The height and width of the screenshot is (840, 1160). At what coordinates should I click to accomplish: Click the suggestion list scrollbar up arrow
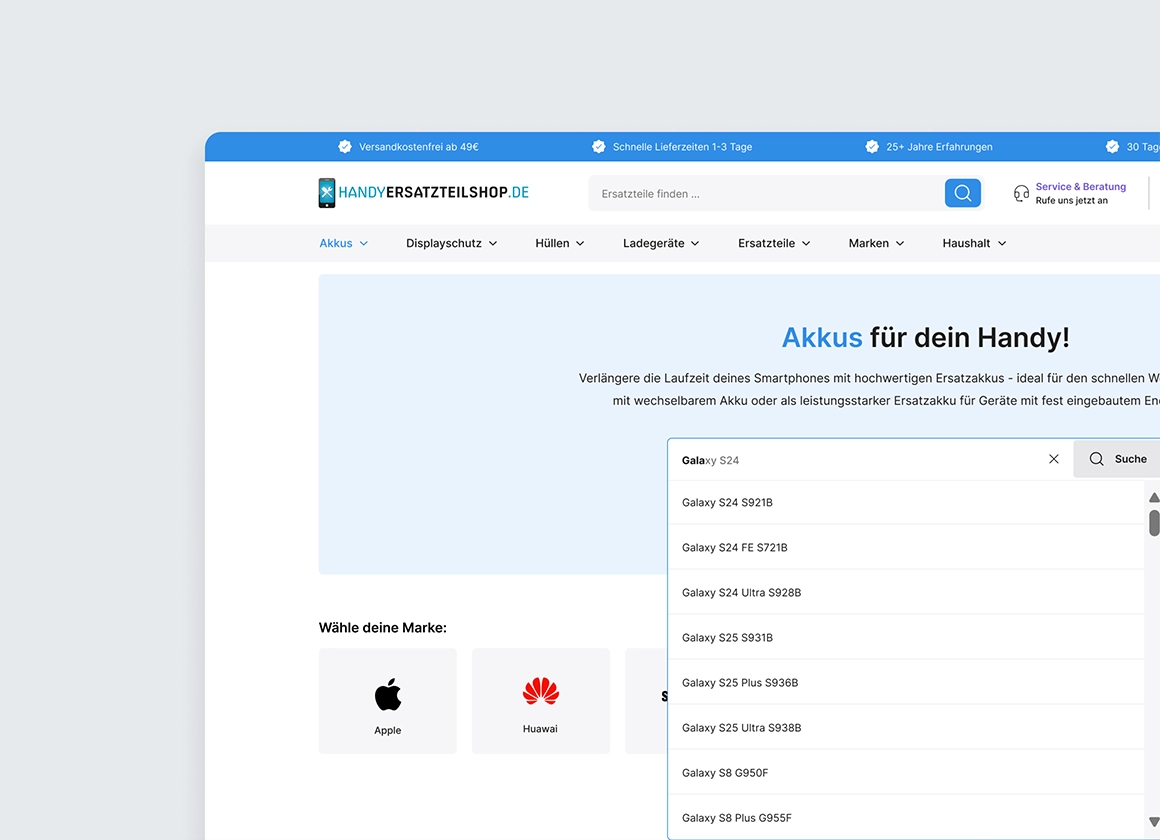click(x=1154, y=497)
